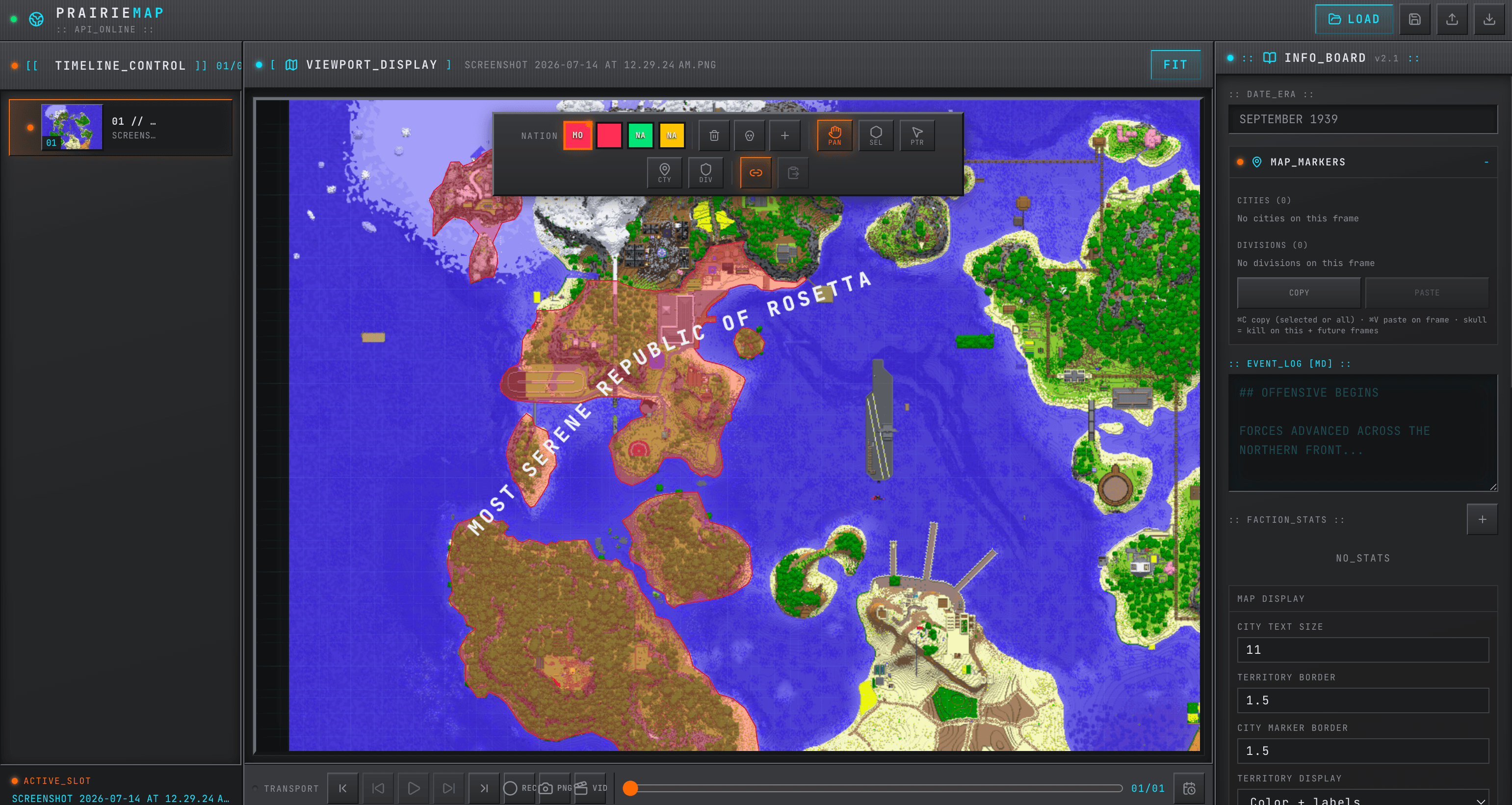This screenshot has width=1512, height=805.
Task: Click the 'CITIES (0)' label
Action: click(1264, 201)
